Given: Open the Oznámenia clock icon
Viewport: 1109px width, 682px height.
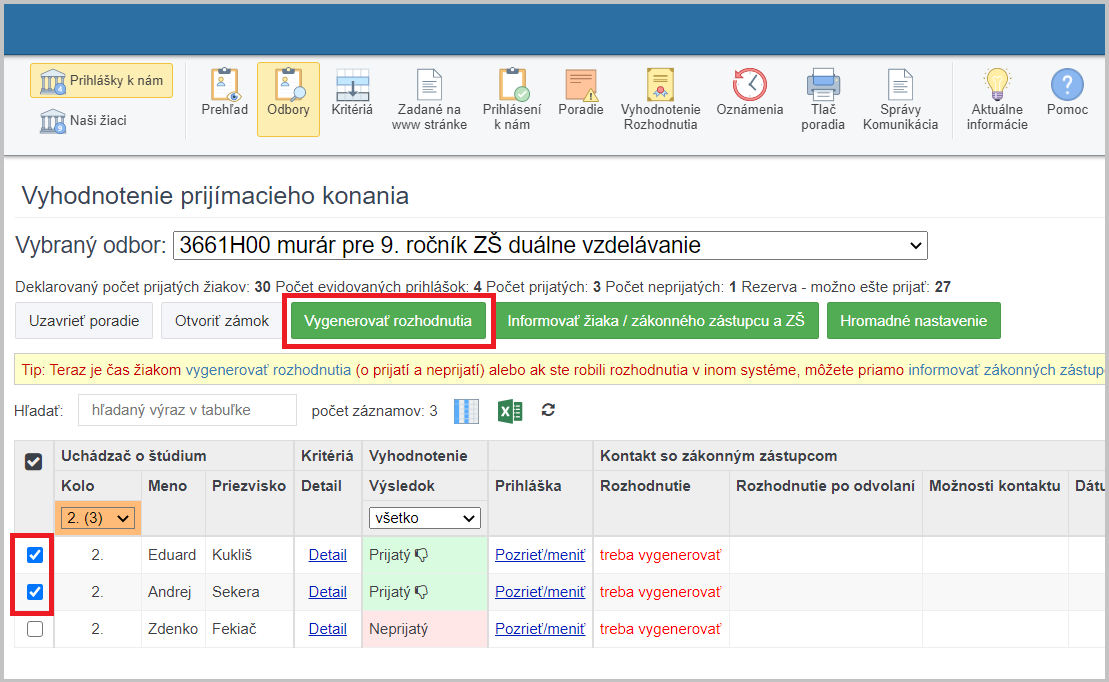Looking at the screenshot, I should tap(750, 93).
